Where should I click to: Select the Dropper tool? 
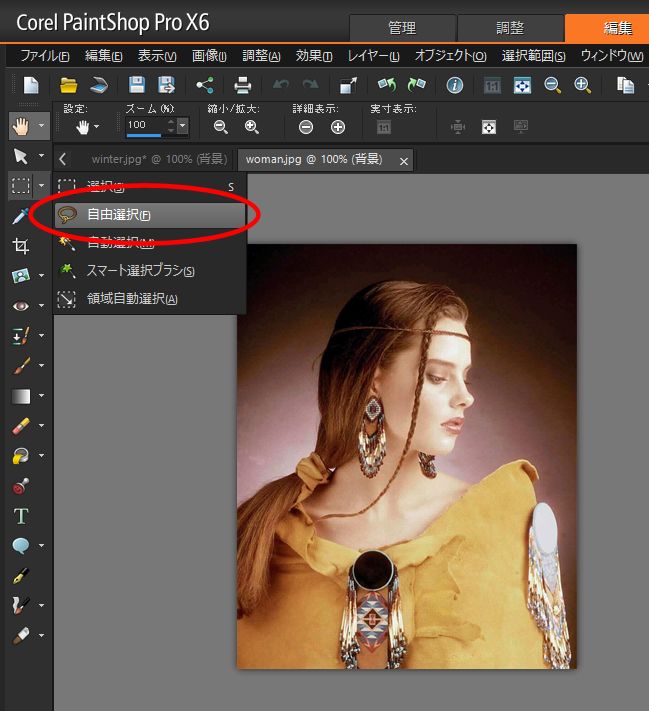click(x=21, y=216)
